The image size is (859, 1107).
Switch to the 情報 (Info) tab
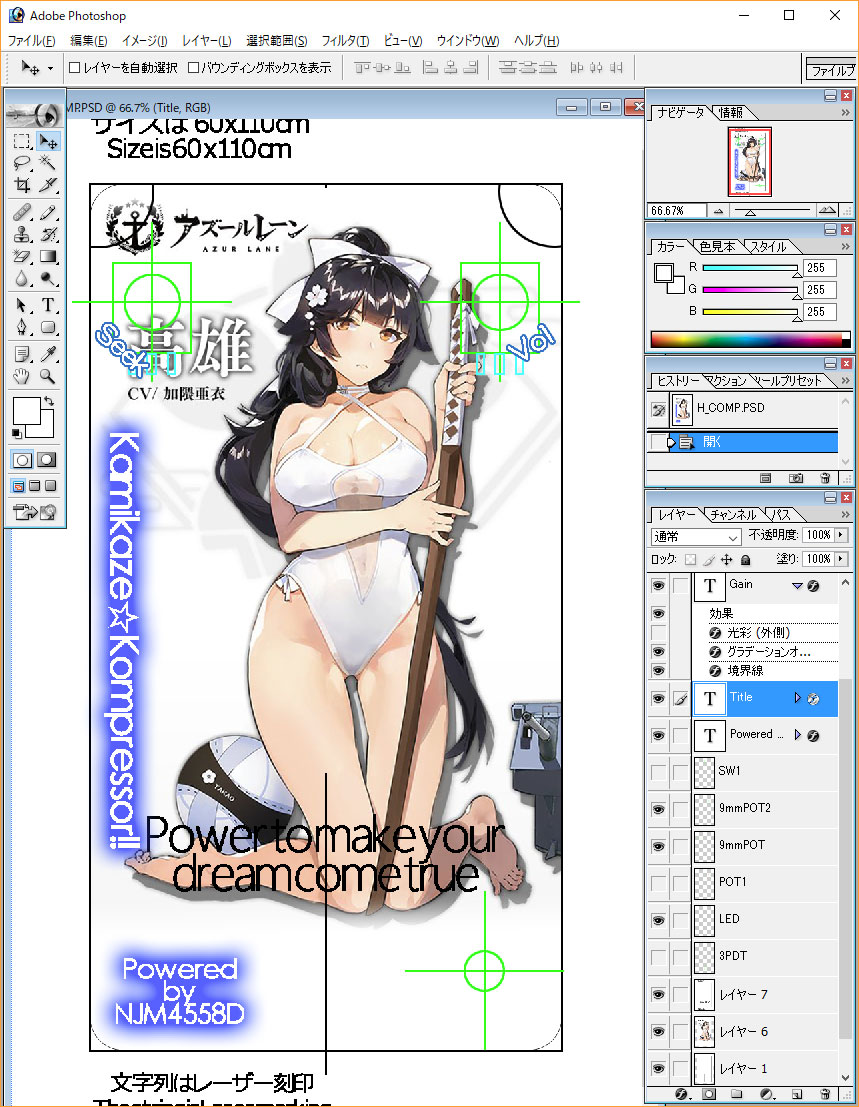[731, 112]
